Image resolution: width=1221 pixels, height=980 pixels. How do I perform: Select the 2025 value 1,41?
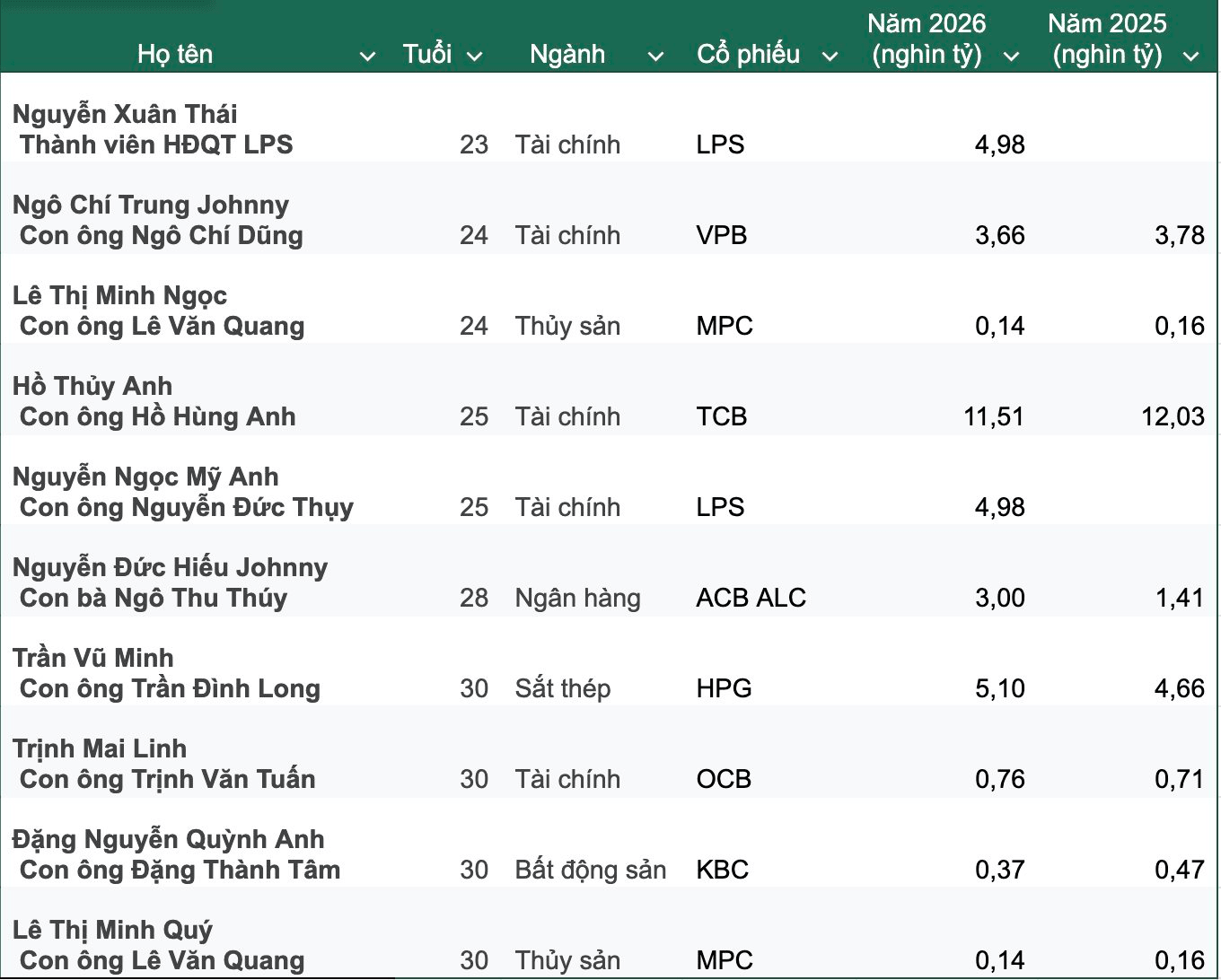1180,598
